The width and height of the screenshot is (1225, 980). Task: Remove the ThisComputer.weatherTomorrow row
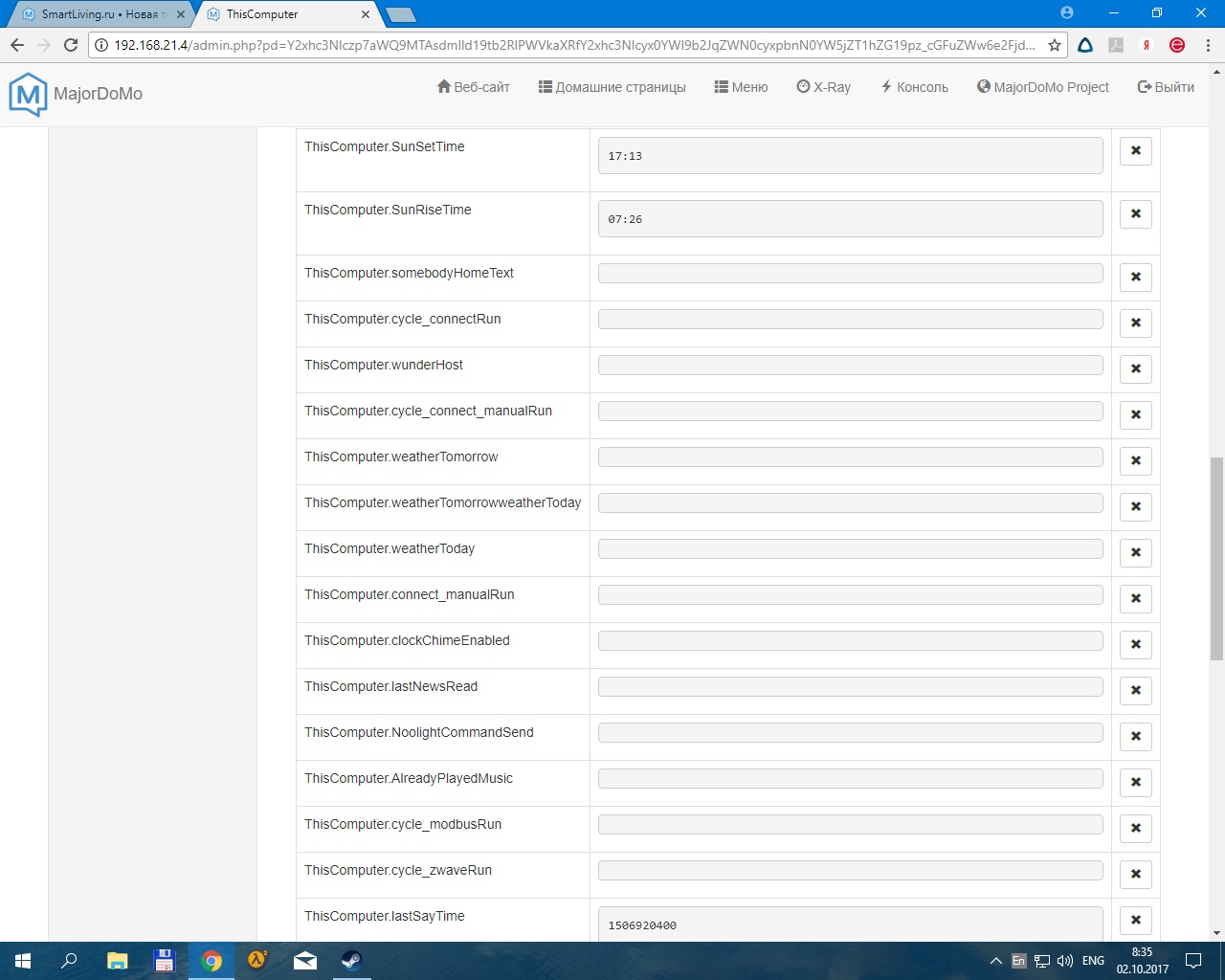[1135, 460]
